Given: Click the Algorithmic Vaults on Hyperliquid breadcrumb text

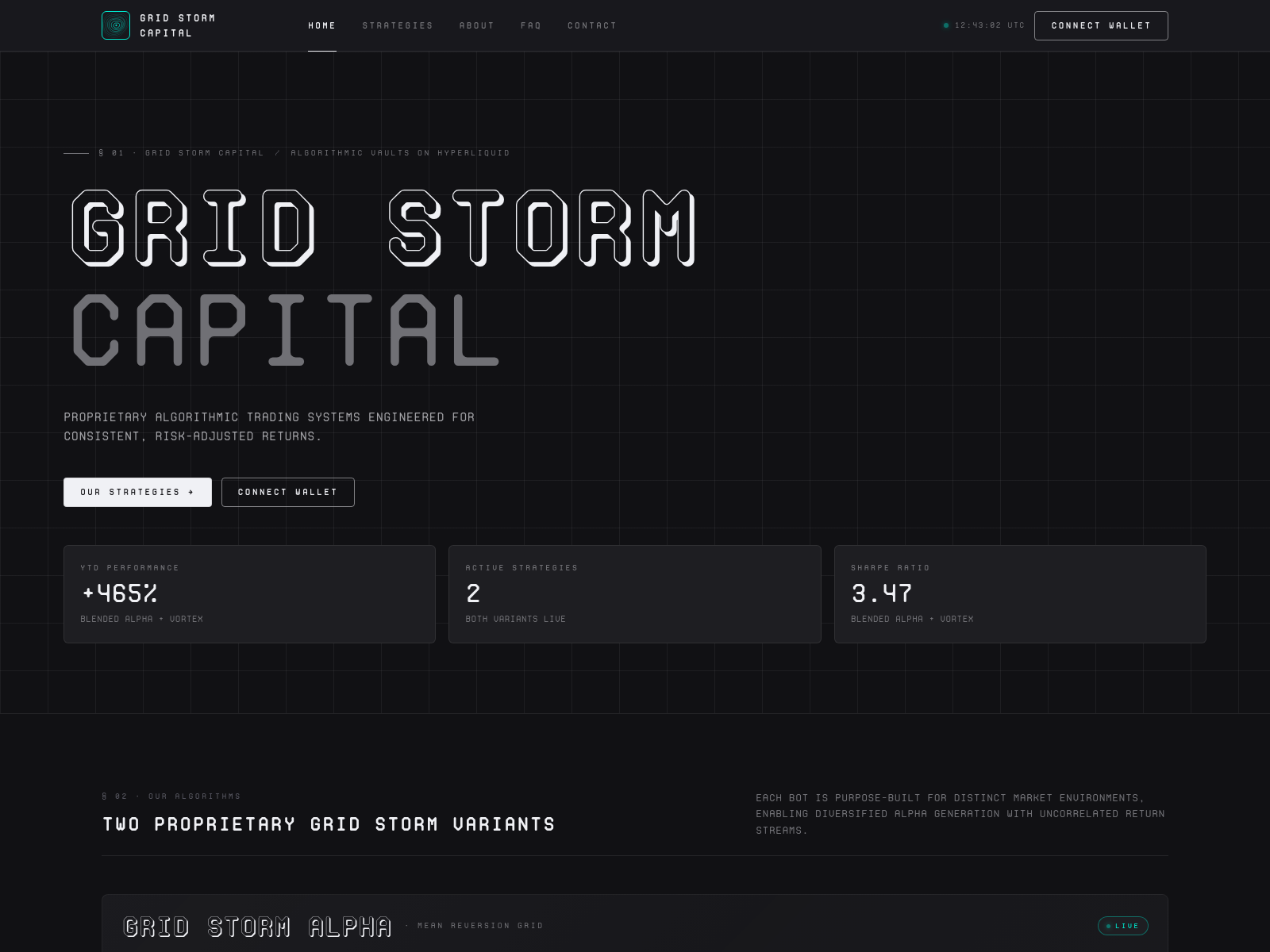Looking at the screenshot, I should (400, 153).
